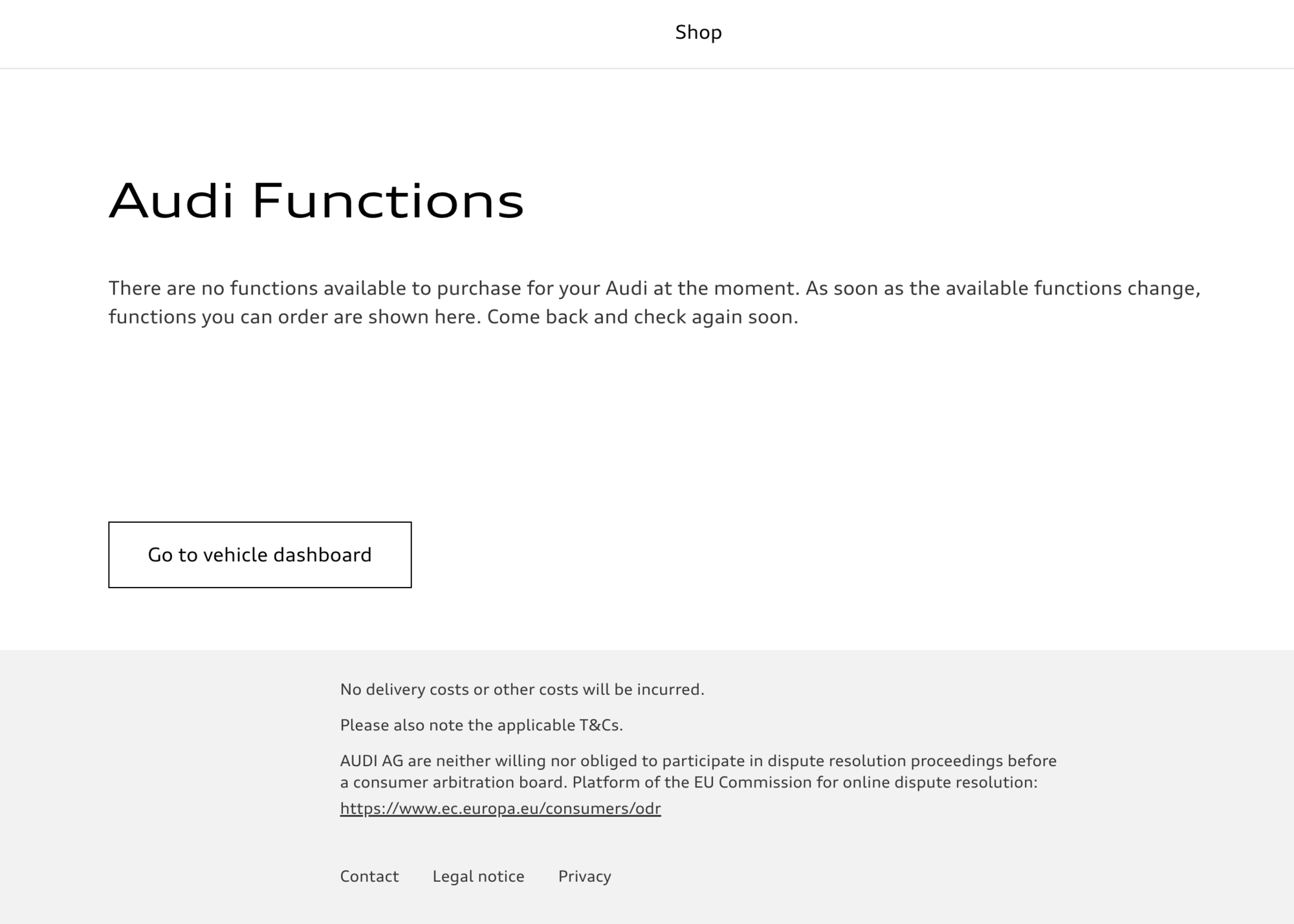Open the vehicle dashboard button
The height and width of the screenshot is (924, 1294).
click(259, 554)
